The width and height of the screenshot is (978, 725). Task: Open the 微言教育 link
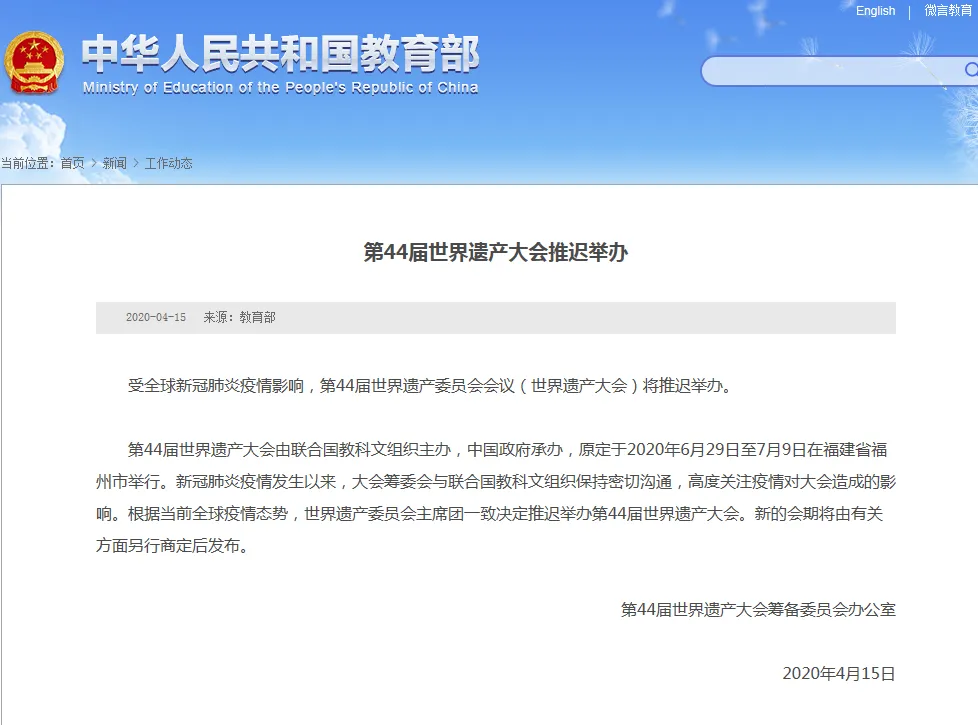point(947,11)
